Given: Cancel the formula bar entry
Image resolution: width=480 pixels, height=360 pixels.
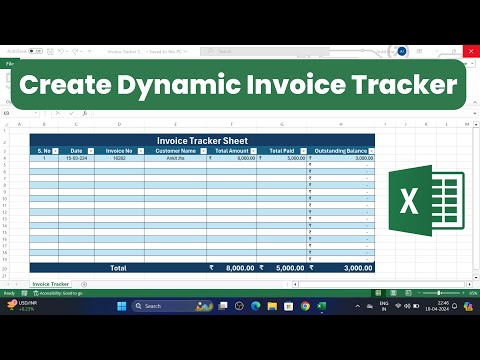Looking at the screenshot, I should pos(58,113).
